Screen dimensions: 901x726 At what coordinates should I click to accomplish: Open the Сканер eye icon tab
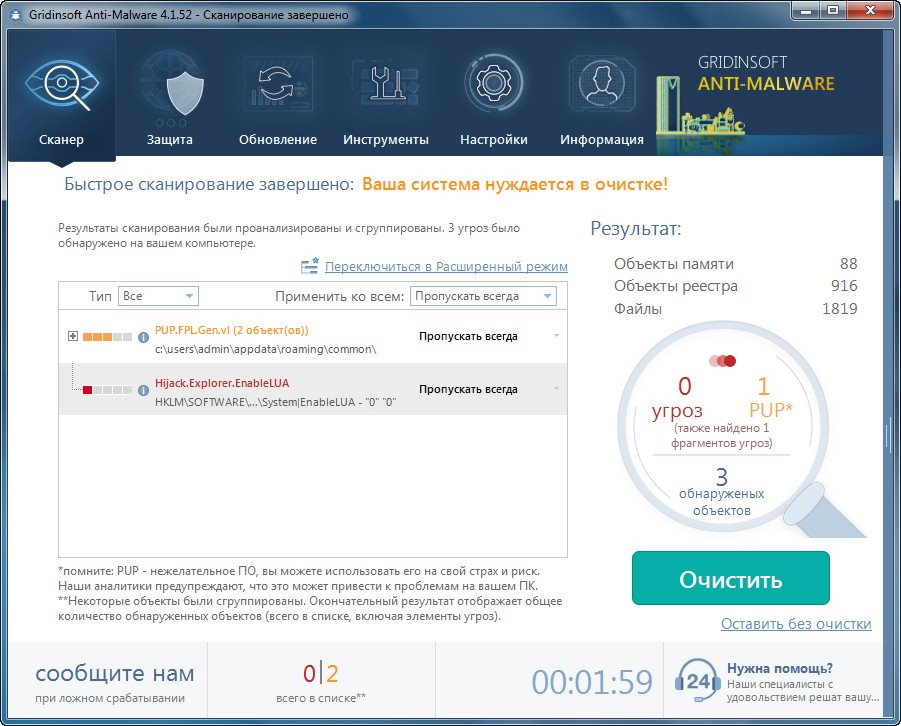coord(61,84)
